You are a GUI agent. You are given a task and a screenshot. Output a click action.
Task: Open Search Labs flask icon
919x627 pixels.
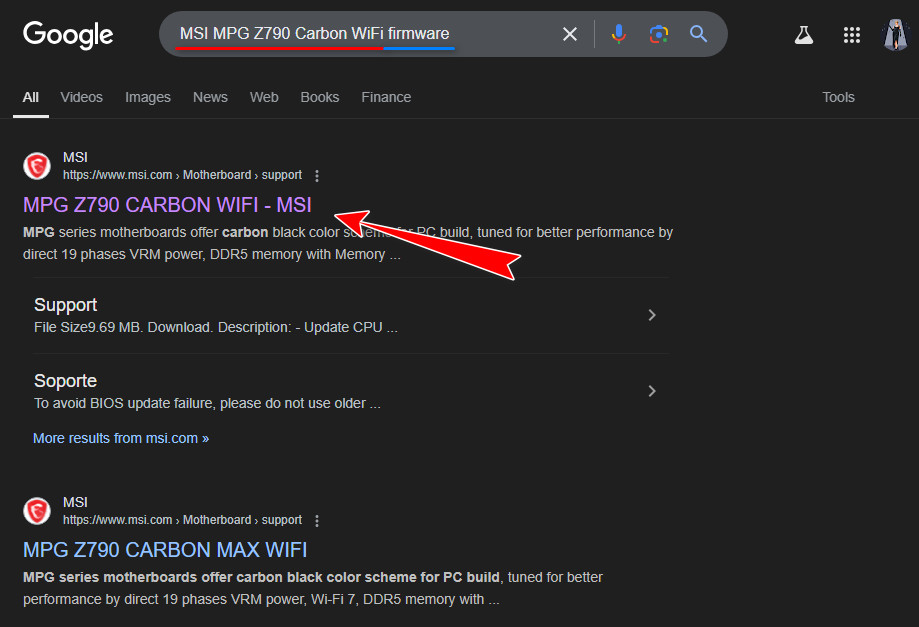point(804,35)
